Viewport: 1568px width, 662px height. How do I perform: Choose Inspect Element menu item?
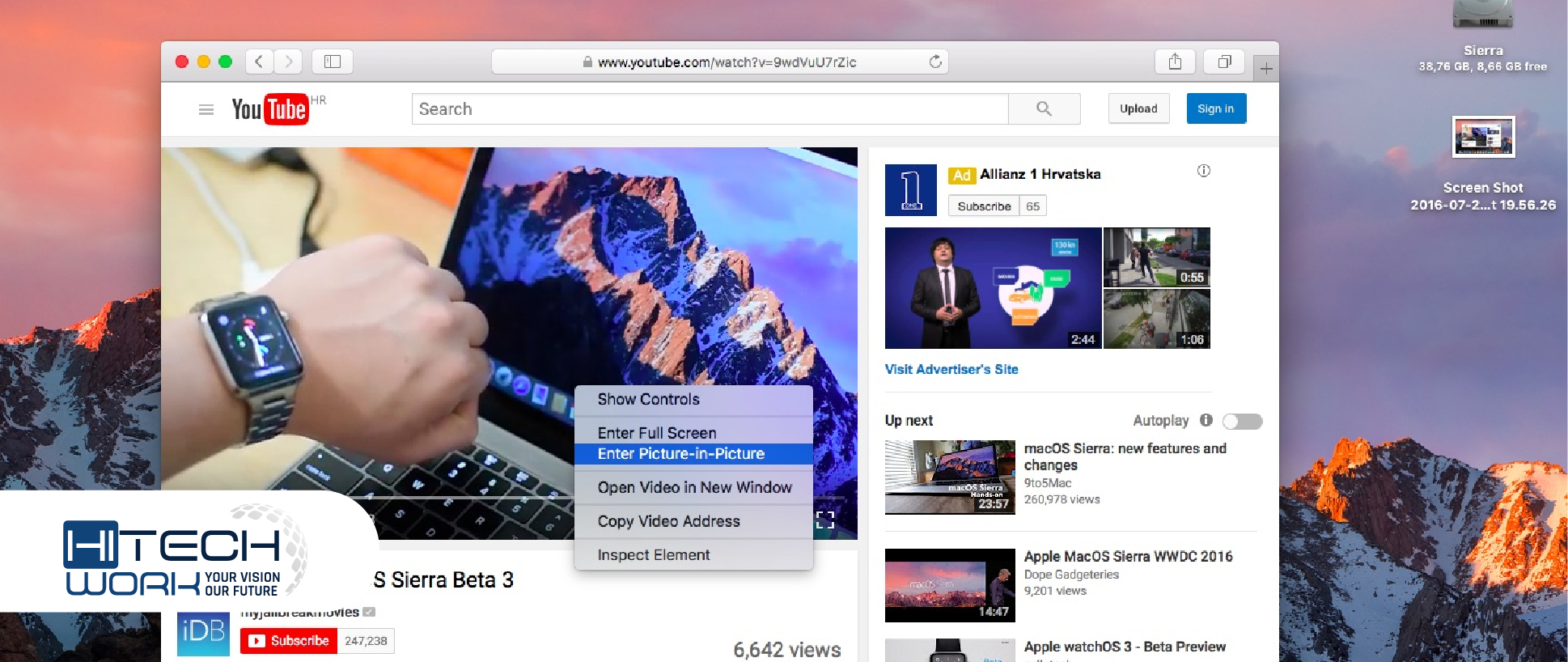coord(693,555)
